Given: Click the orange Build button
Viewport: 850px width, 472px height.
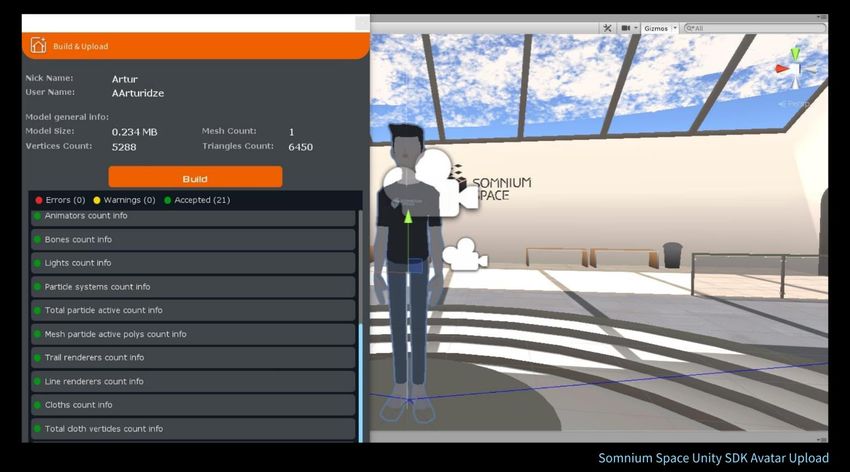Looking at the screenshot, I should pos(195,177).
